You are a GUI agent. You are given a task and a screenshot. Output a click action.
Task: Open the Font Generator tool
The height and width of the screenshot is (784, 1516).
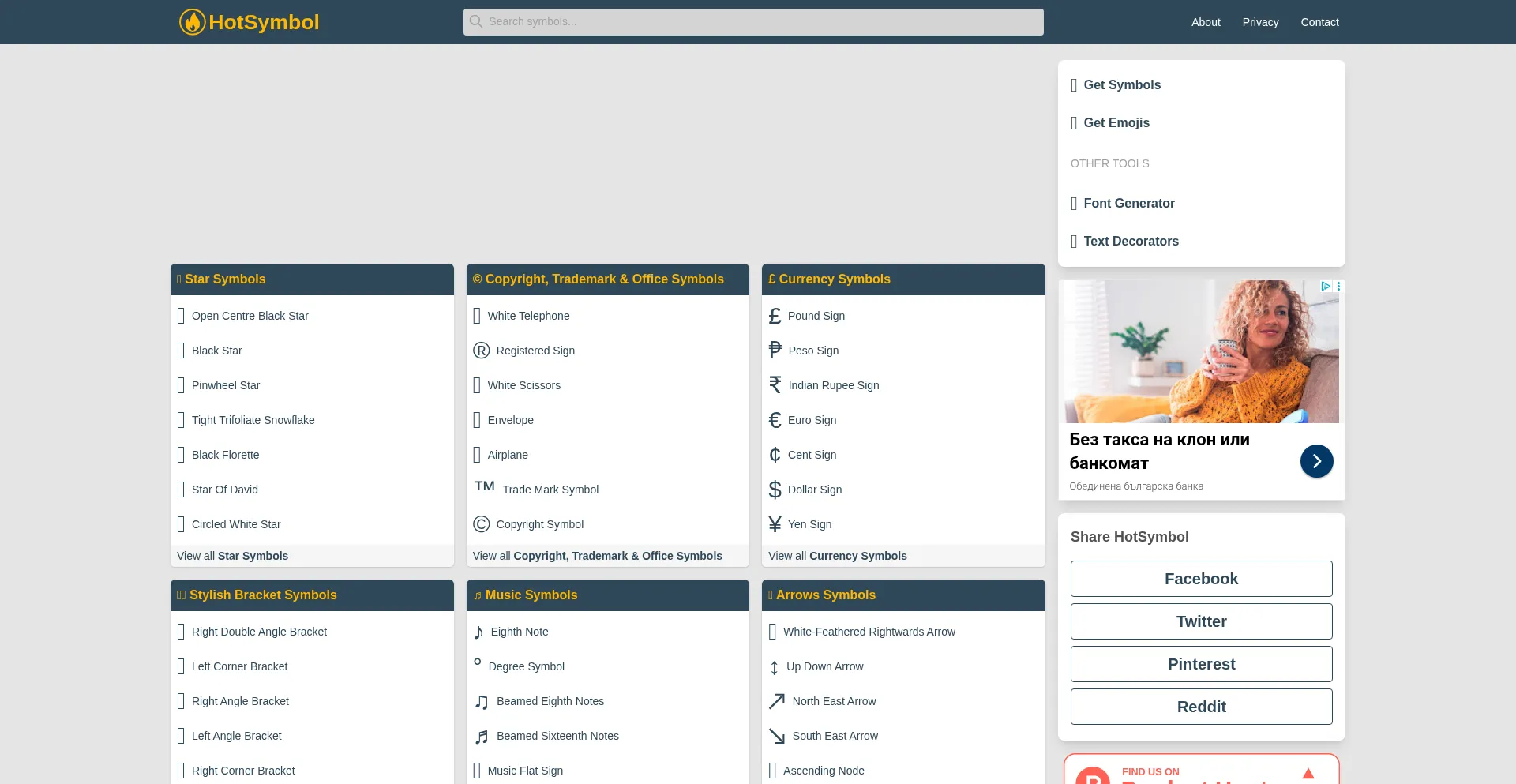coord(1128,204)
